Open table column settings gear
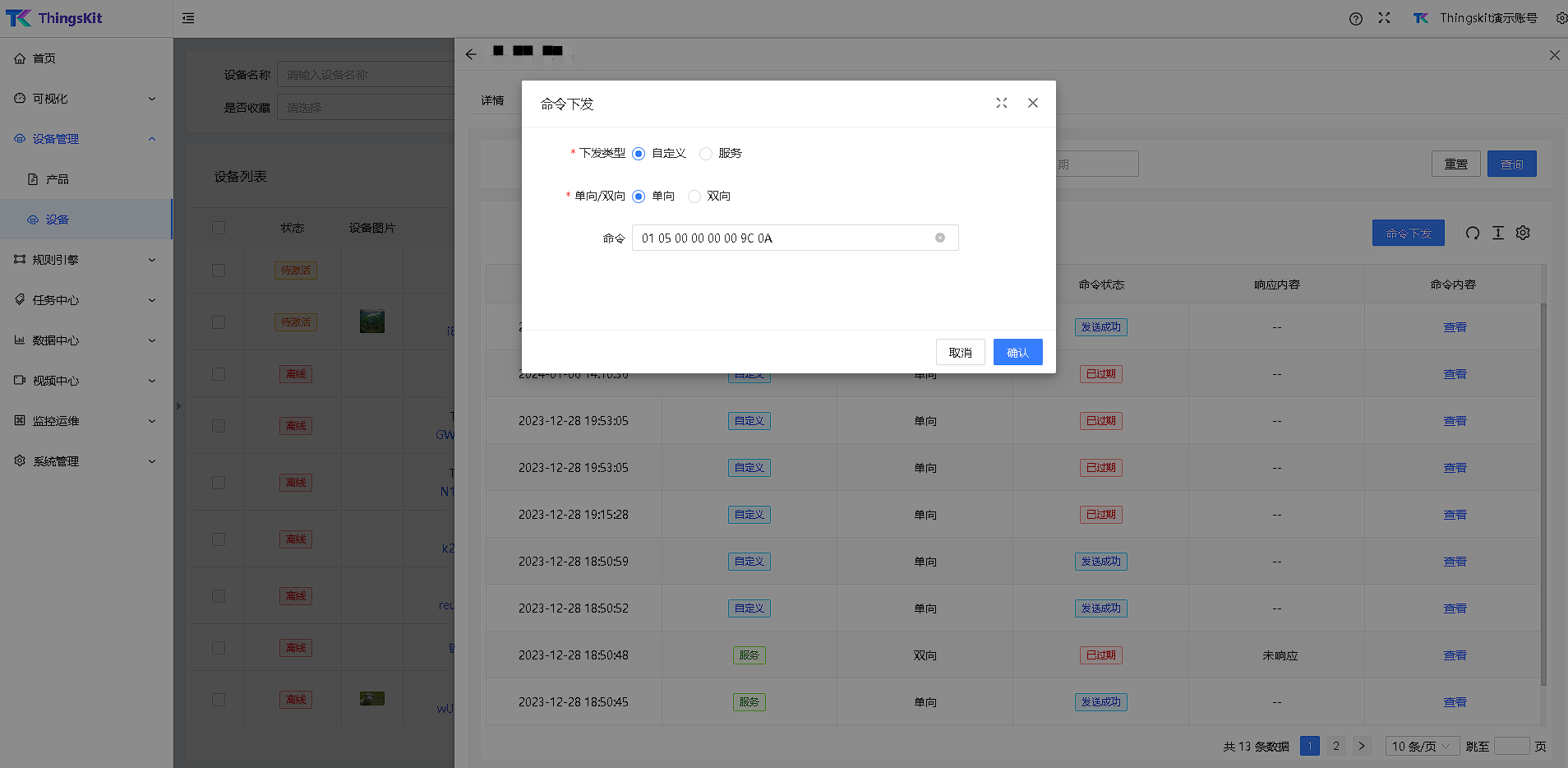 (1523, 234)
